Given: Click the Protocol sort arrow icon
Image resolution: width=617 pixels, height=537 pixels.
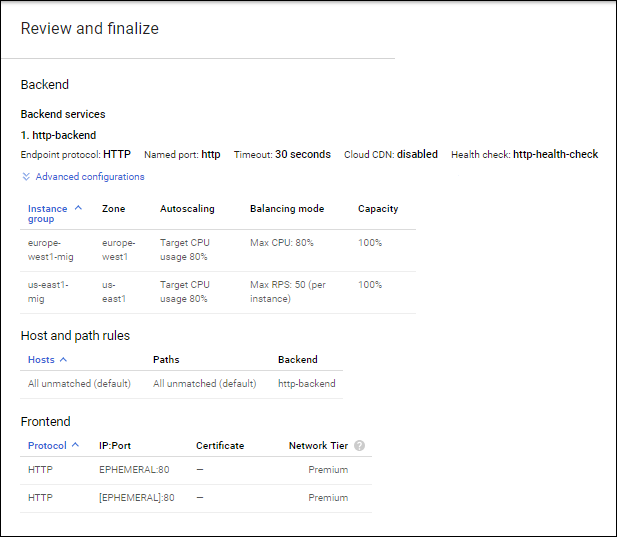Looking at the screenshot, I should tap(76, 445).
